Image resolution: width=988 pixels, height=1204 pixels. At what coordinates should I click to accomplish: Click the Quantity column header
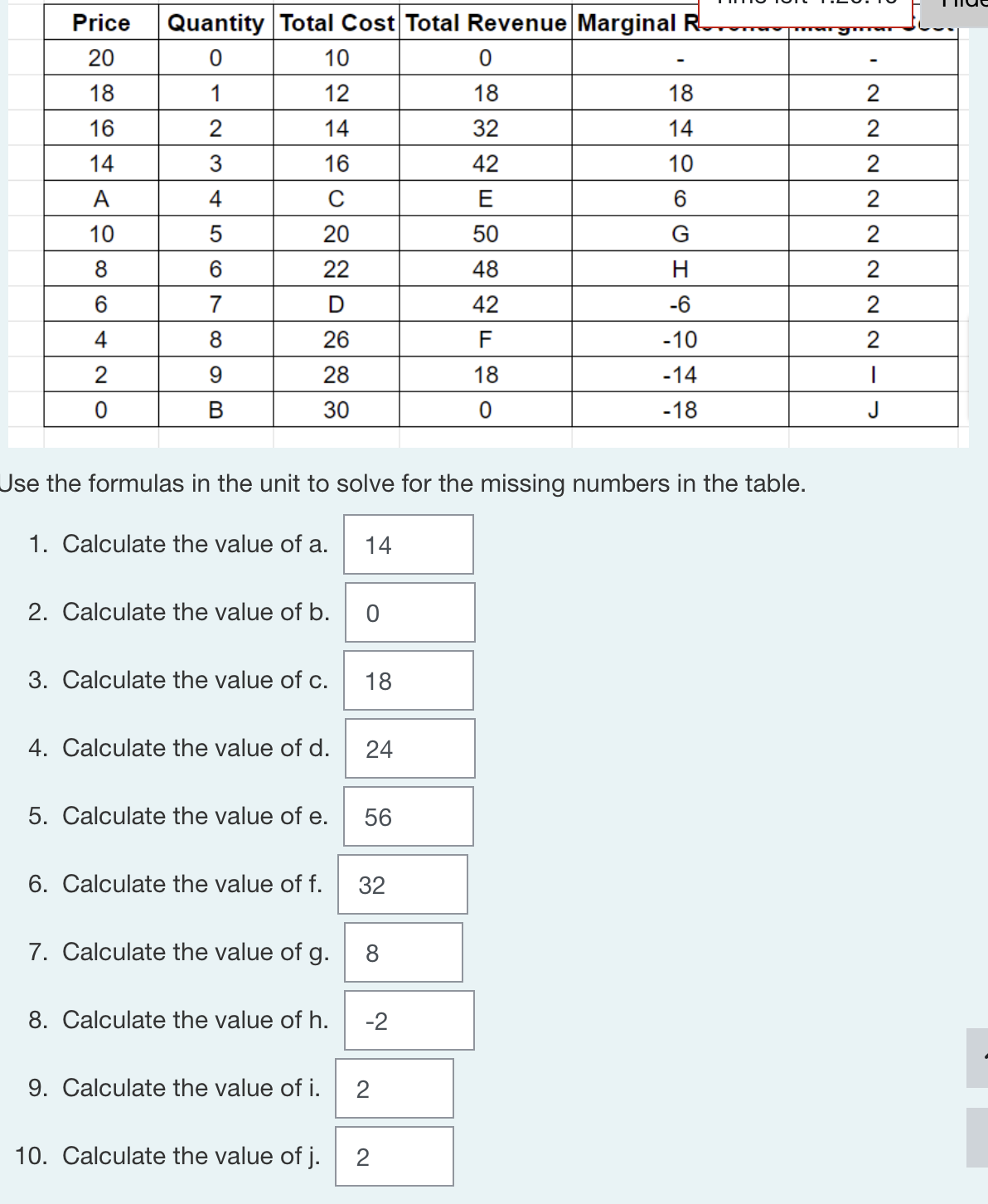[215, 22]
